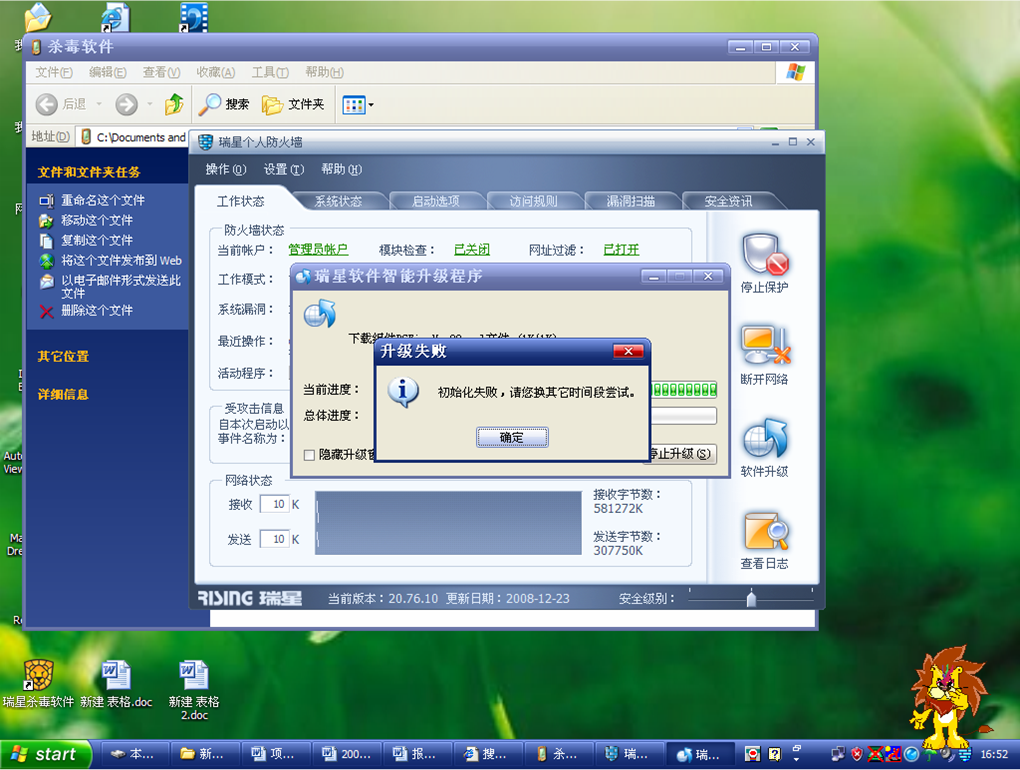
Task: Open the 文件(F) menu in 杀毒软件 window
Action: coord(54,72)
